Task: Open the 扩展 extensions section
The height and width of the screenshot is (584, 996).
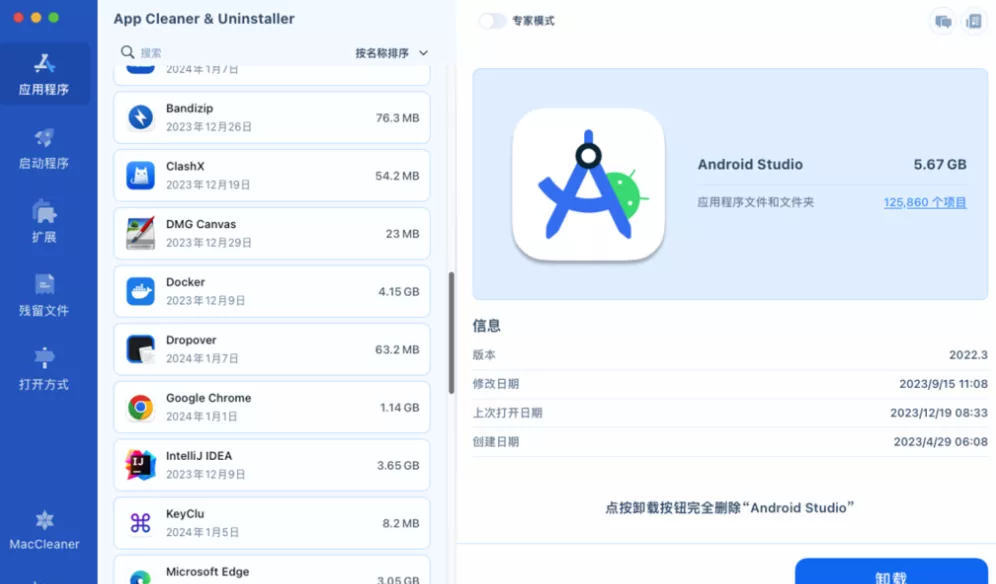Action: 44,222
